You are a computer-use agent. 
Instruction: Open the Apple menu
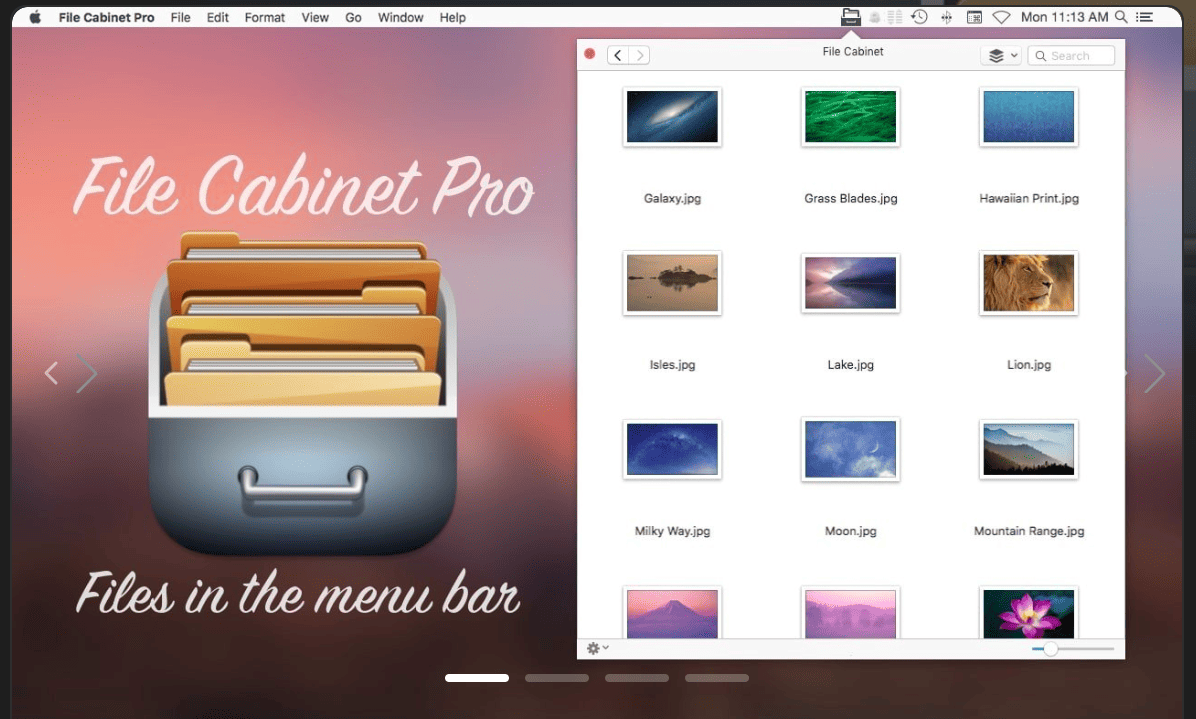[x=35, y=17]
